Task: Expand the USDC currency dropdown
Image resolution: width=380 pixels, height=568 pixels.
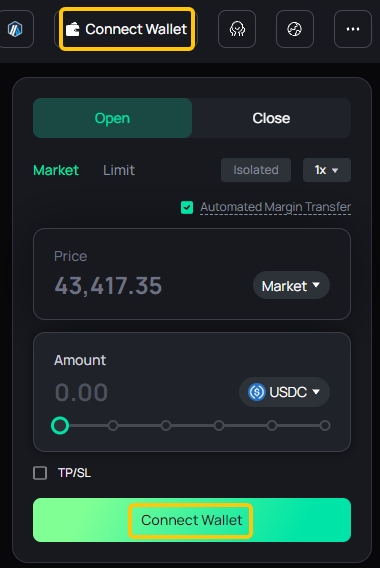Action: tap(284, 392)
